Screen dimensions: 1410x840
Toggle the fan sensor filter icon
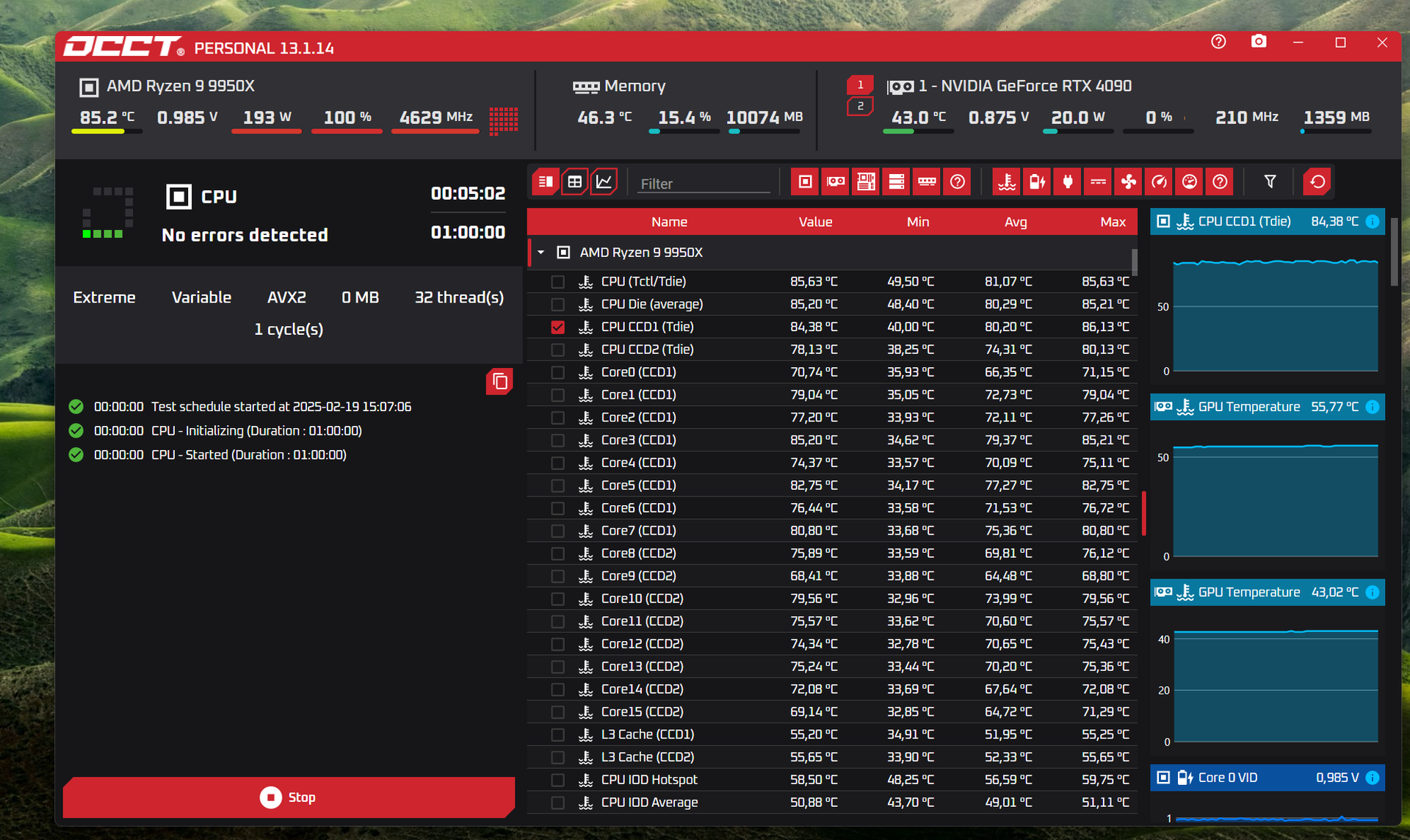[1128, 182]
